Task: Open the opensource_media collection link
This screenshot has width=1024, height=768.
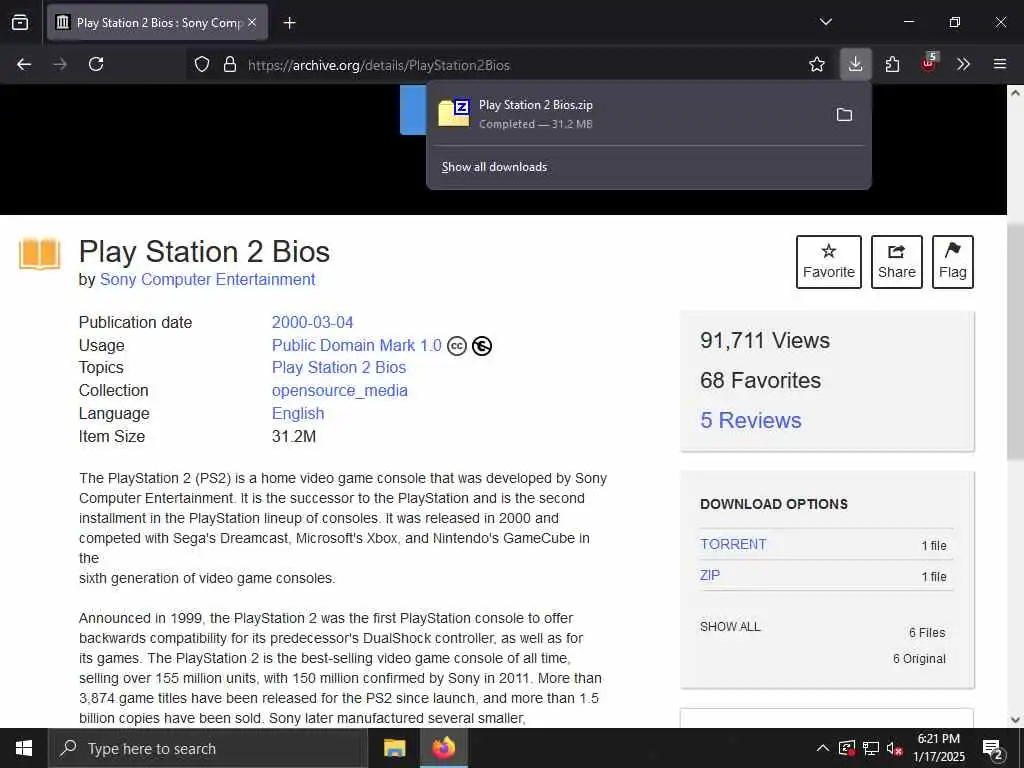Action: tap(340, 391)
